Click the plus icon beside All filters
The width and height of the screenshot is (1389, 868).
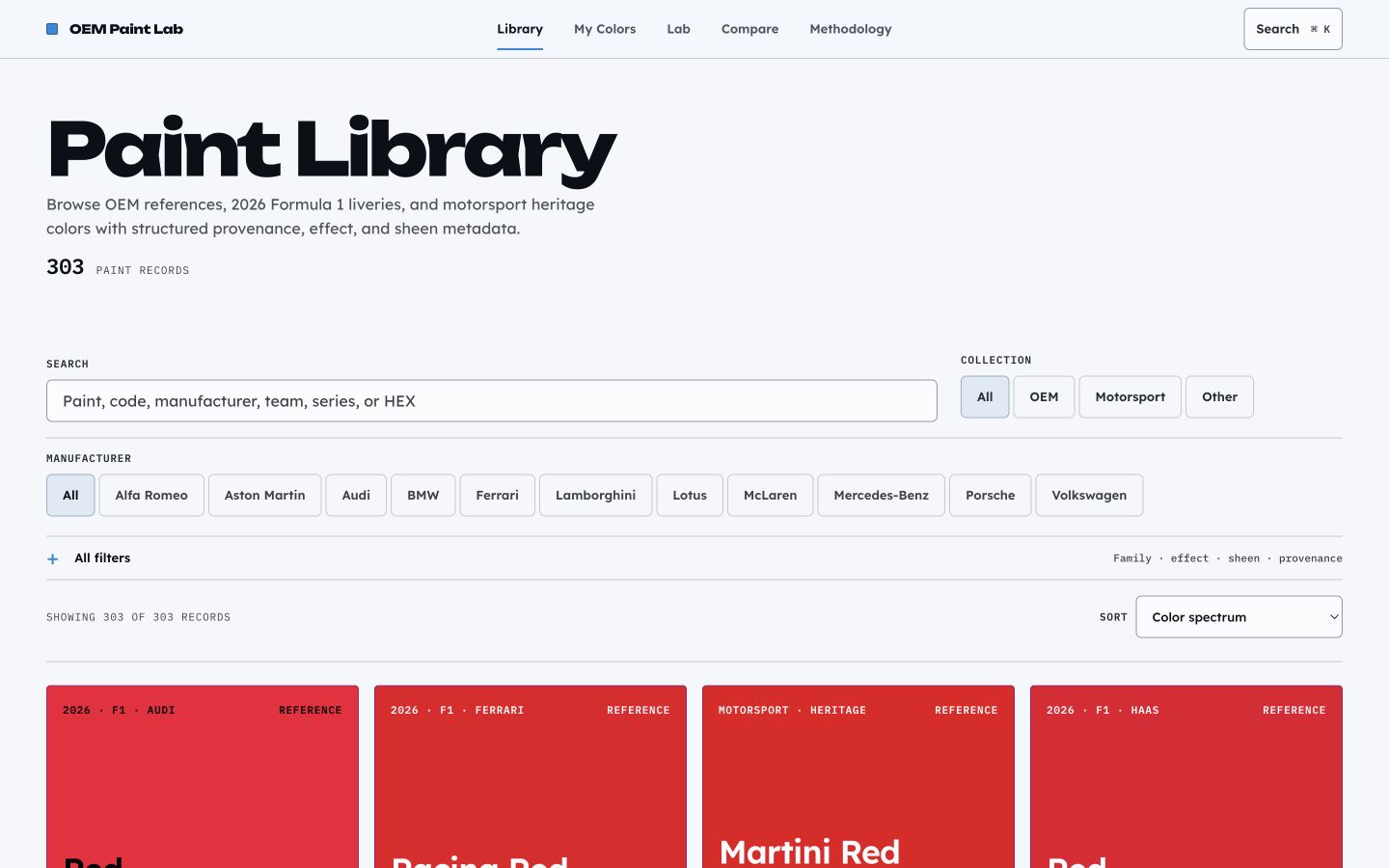[53, 558]
